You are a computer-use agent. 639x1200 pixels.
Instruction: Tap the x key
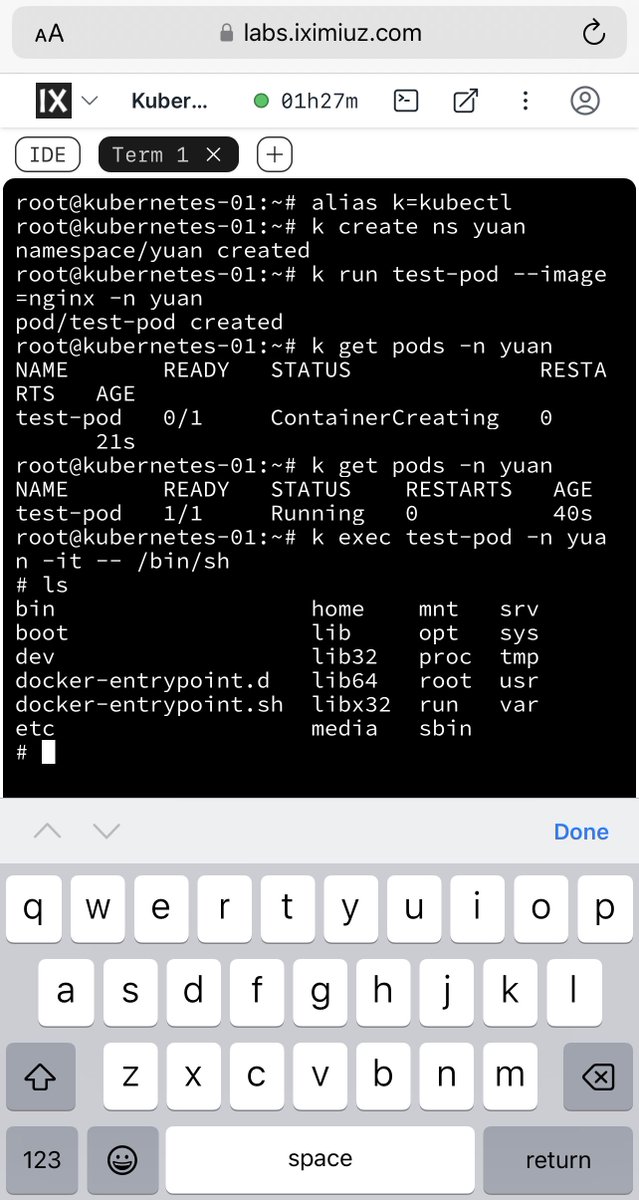coord(193,1076)
